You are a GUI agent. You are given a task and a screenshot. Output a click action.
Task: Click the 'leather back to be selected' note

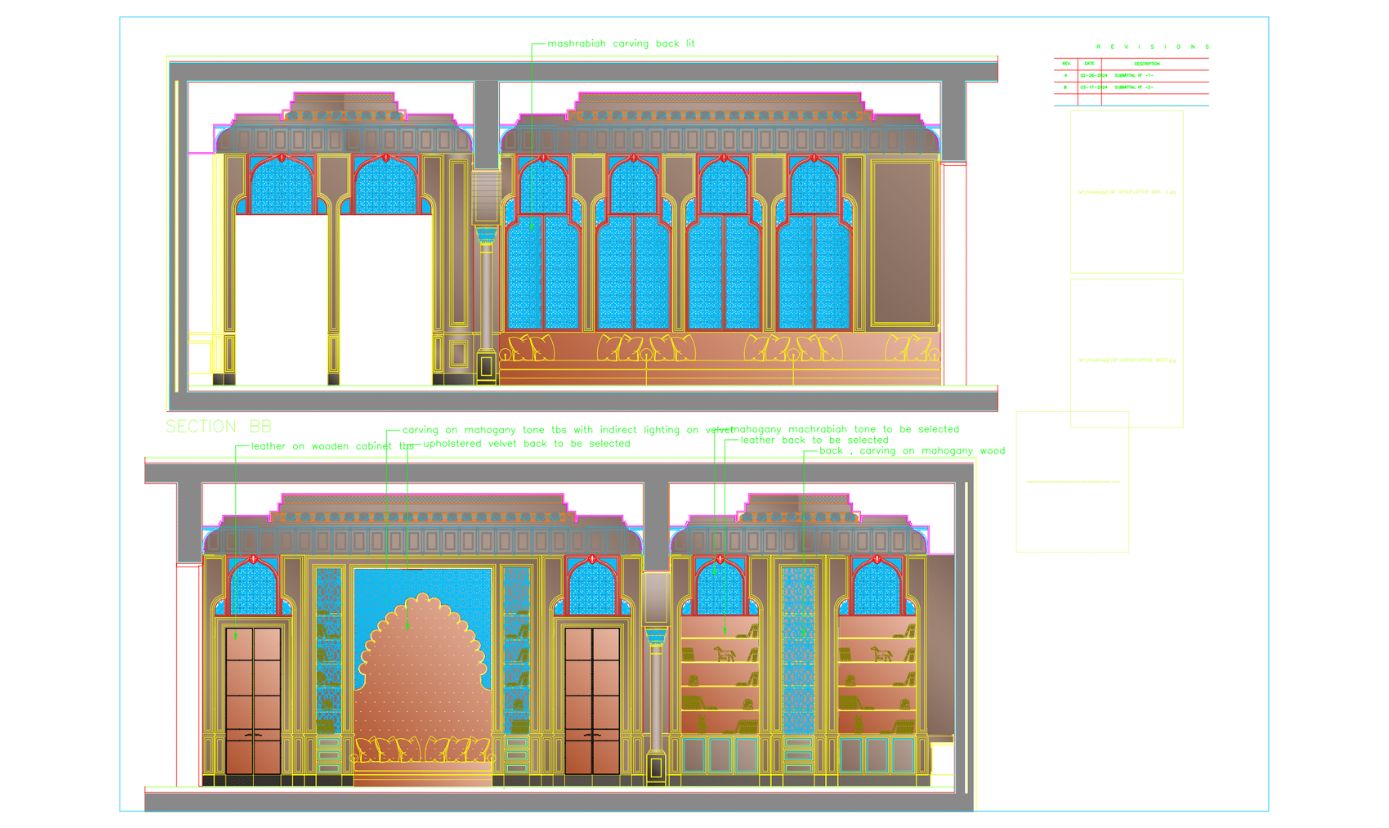tap(813, 440)
